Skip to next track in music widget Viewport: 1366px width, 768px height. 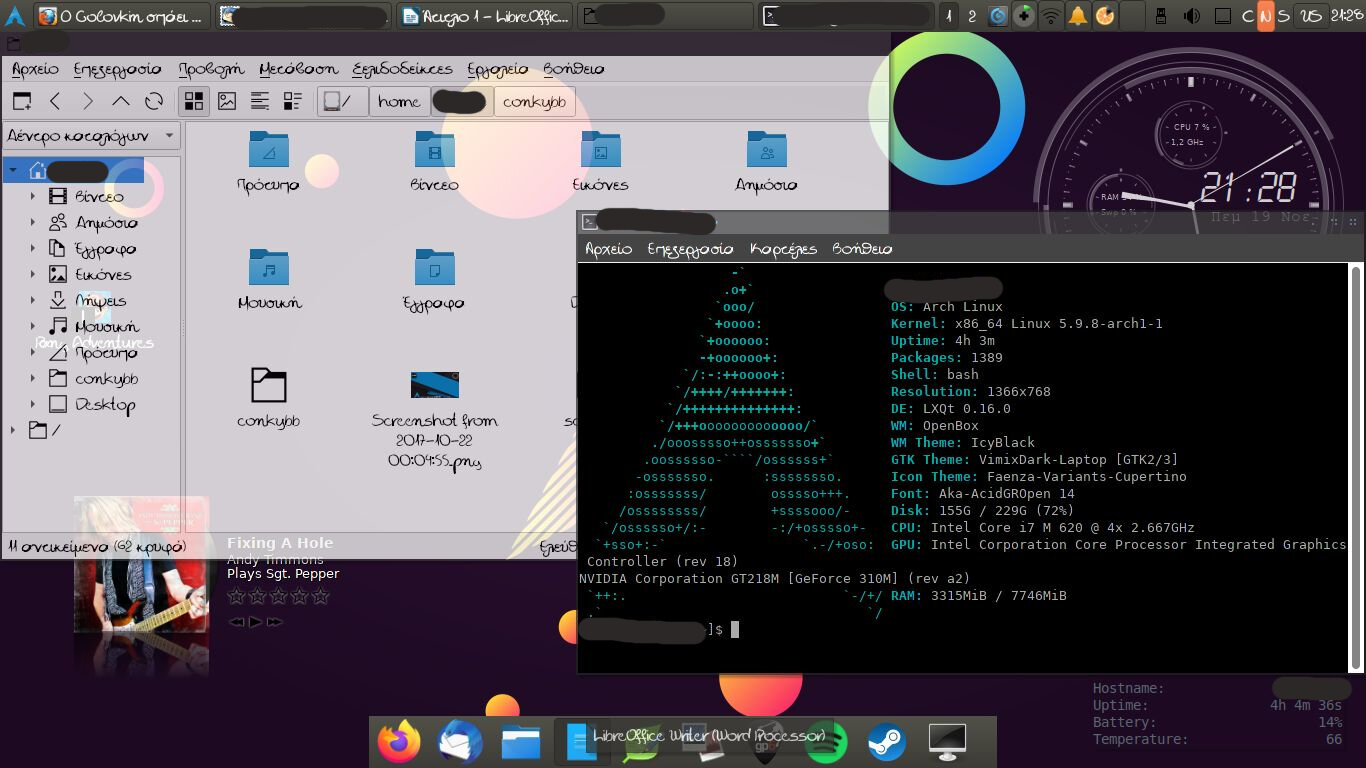274,622
